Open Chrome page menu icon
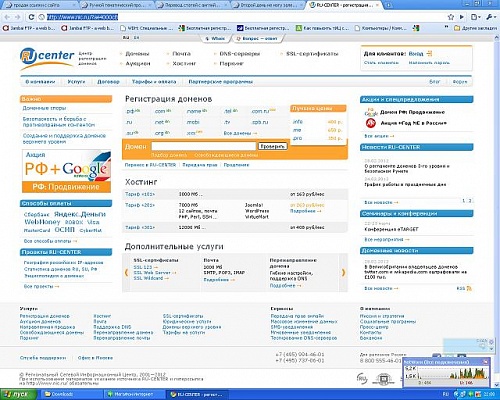Viewport: 500px width, 400px height. 475,17
